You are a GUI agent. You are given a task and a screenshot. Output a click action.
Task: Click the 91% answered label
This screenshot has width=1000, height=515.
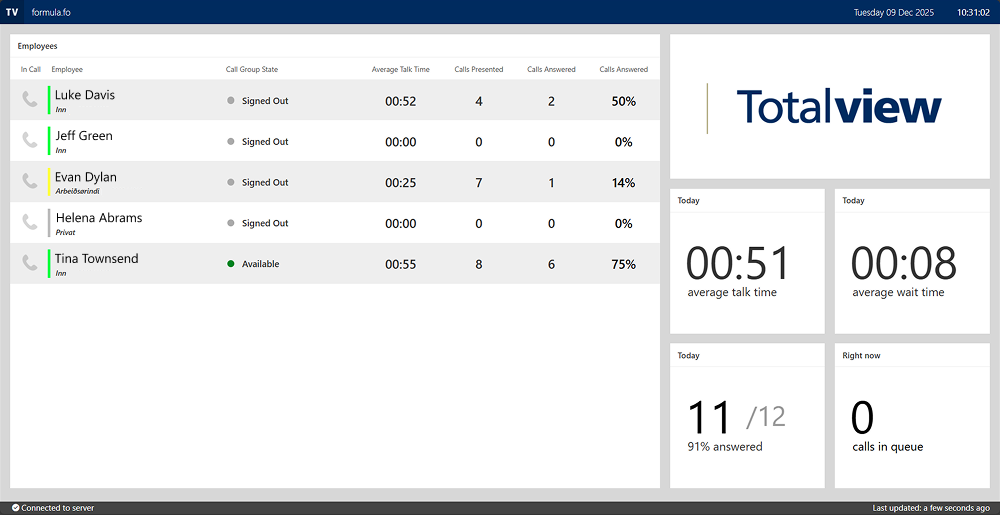pos(724,447)
